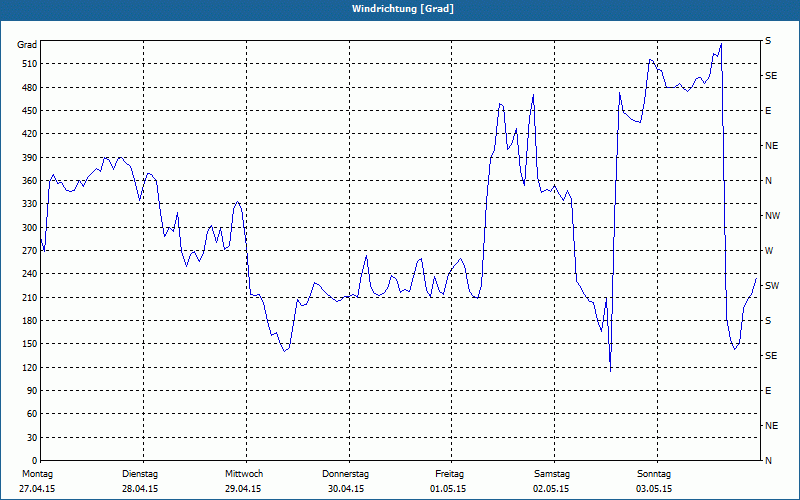
Task: Select the 'Dienstag' day label
Action: coord(140,474)
